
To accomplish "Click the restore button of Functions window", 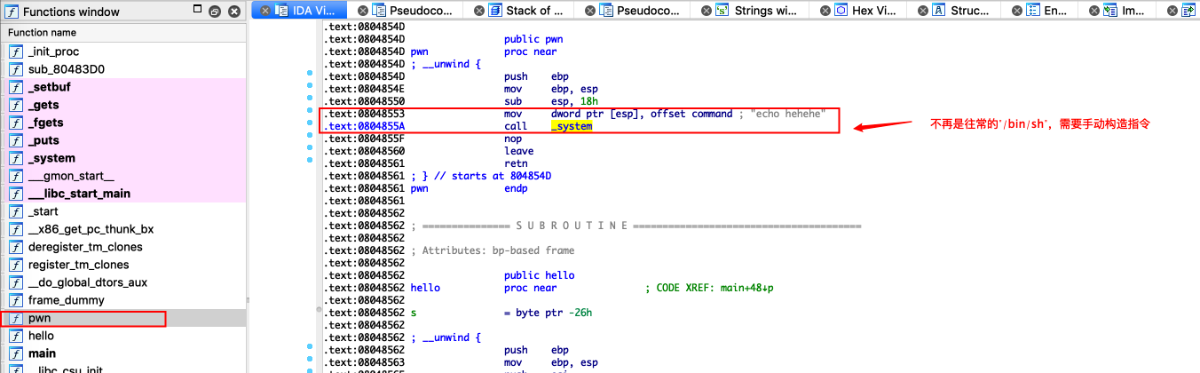I will point(215,11).
